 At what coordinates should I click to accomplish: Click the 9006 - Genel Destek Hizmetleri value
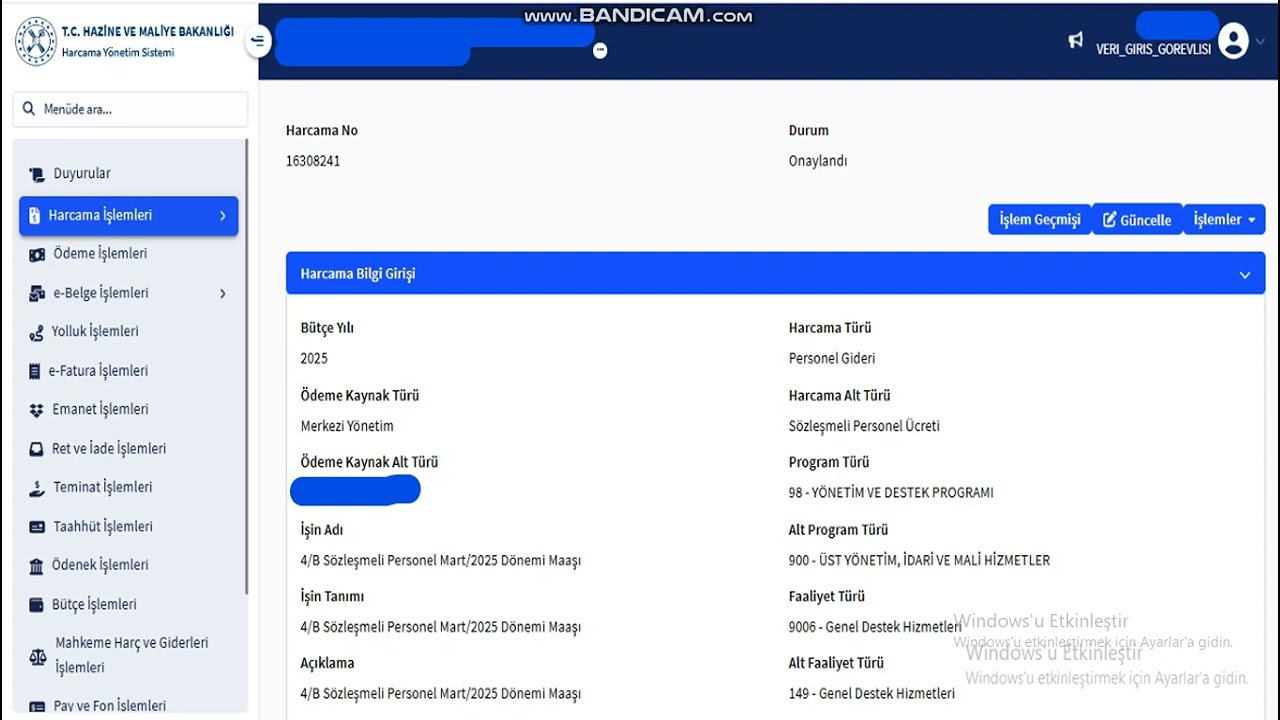pyautogui.click(x=875, y=627)
